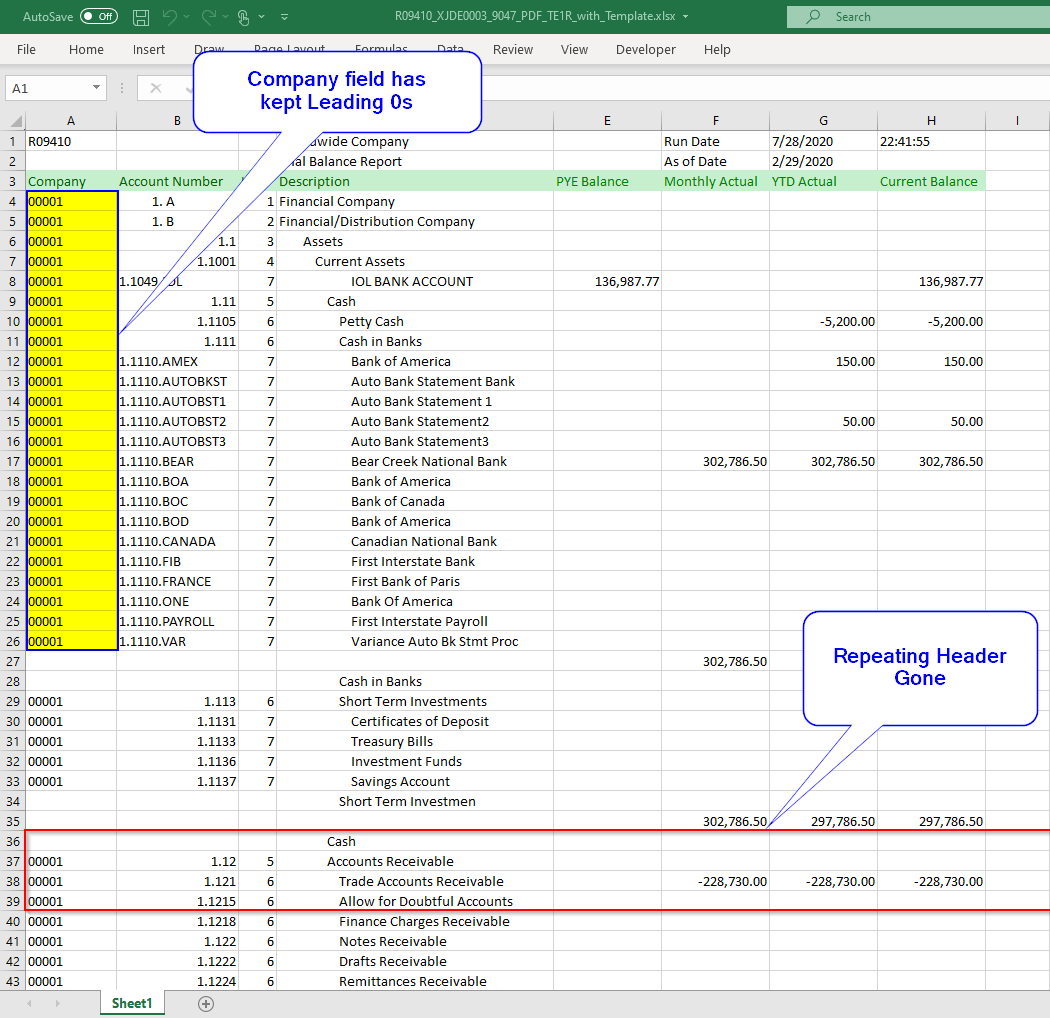Screen dimensions: 1050x1018
Task: Open the Name Box dropdown
Action: click(x=95, y=88)
